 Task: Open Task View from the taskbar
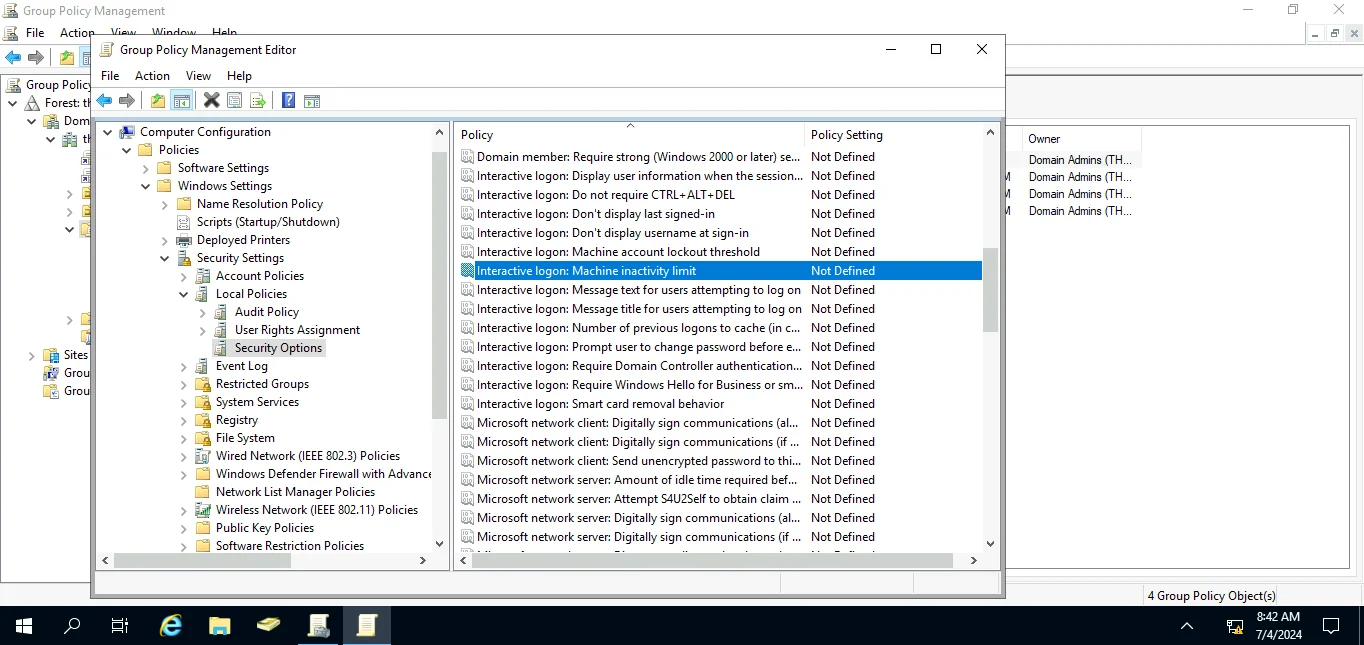120,626
